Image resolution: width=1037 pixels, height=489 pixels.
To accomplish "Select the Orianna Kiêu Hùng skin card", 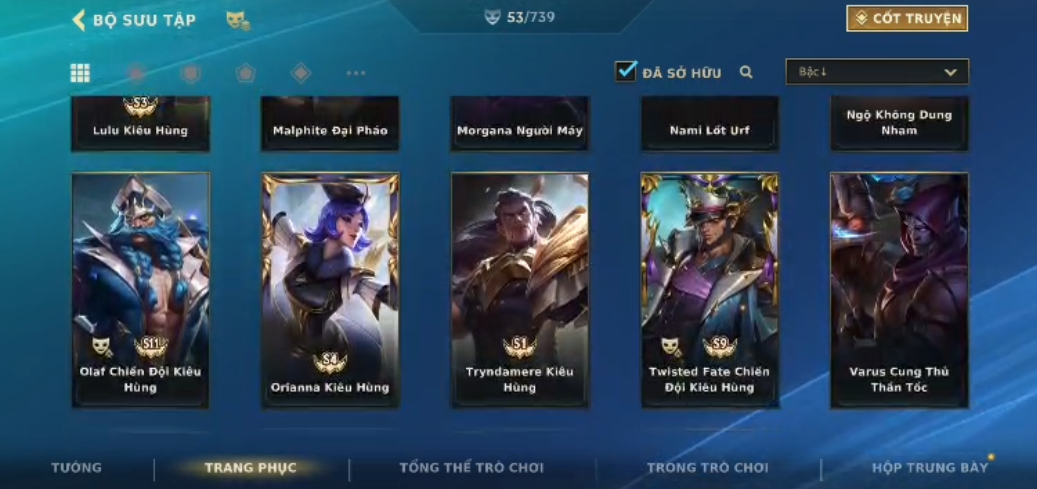I will point(330,290).
